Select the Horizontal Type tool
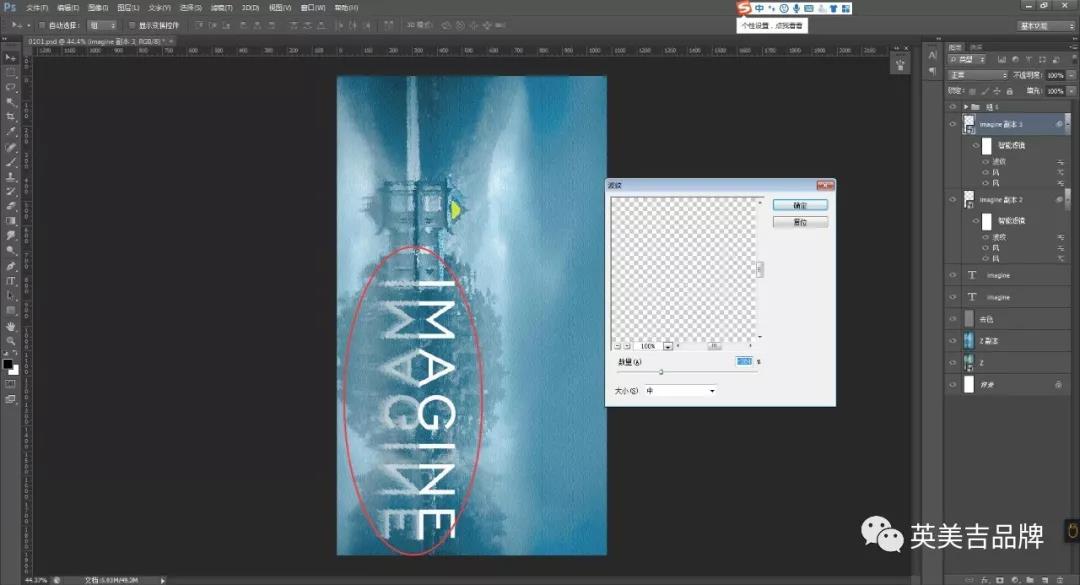The height and width of the screenshot is (585, 1080). (x=10, y=280)
